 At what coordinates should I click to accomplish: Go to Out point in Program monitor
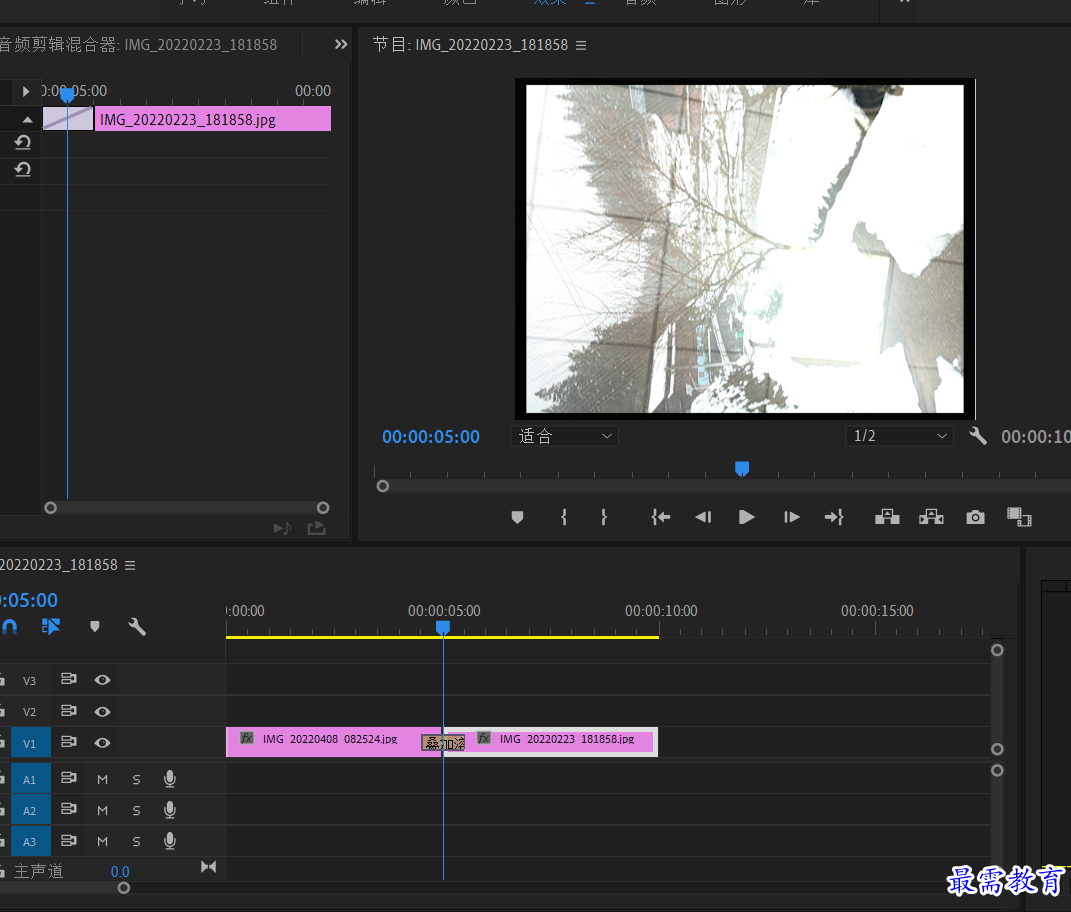834,517
